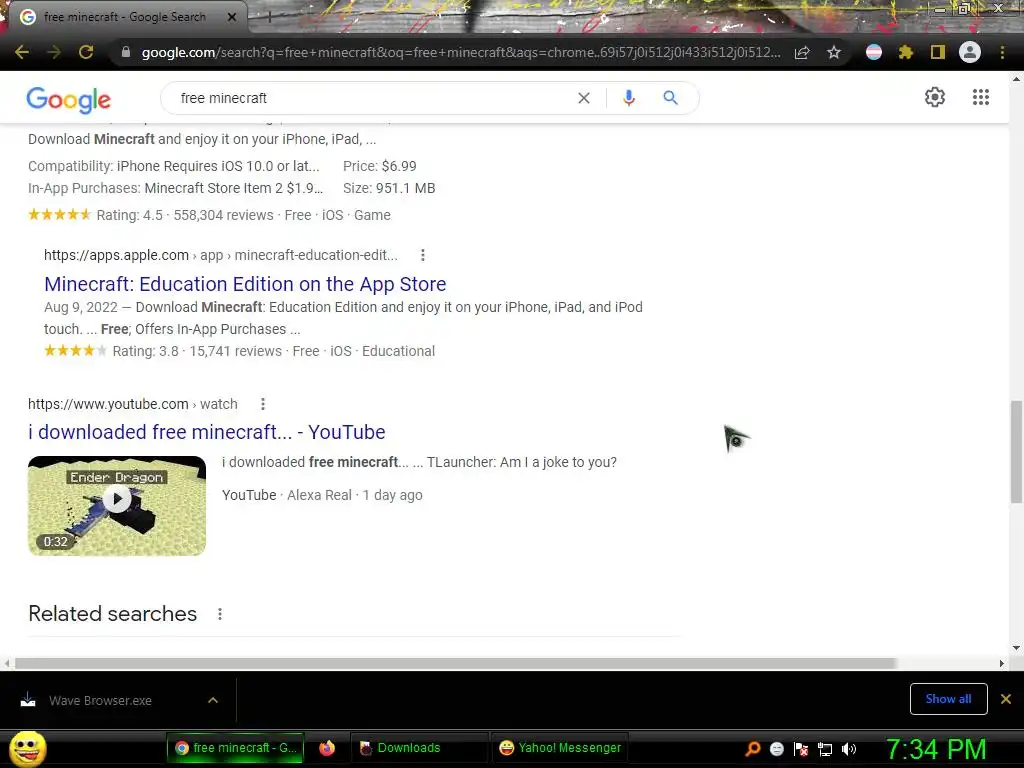1024x768 pixels.
Task: Show all downloads
Action: [948, 699]
